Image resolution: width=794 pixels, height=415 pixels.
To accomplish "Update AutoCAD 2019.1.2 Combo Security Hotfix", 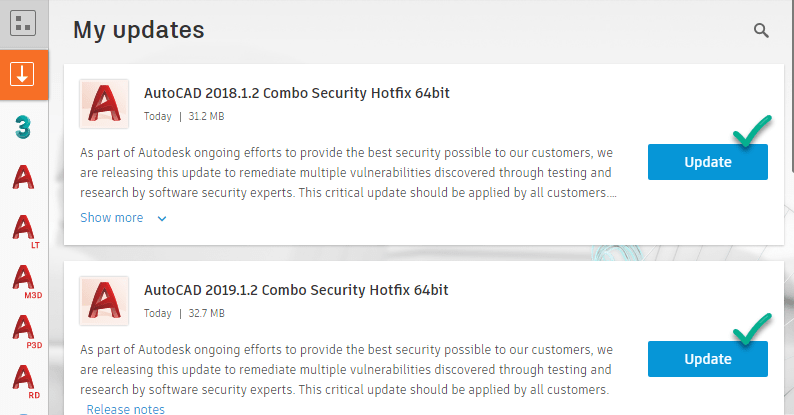I will tap(707, 359).
